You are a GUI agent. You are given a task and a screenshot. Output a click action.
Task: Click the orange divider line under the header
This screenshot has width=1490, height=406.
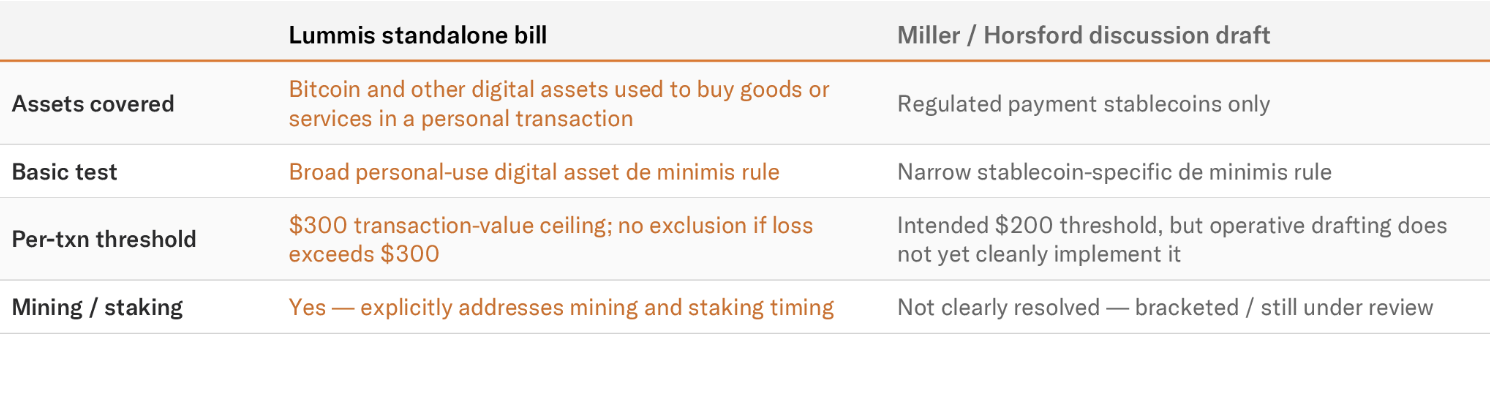[745, 61]
